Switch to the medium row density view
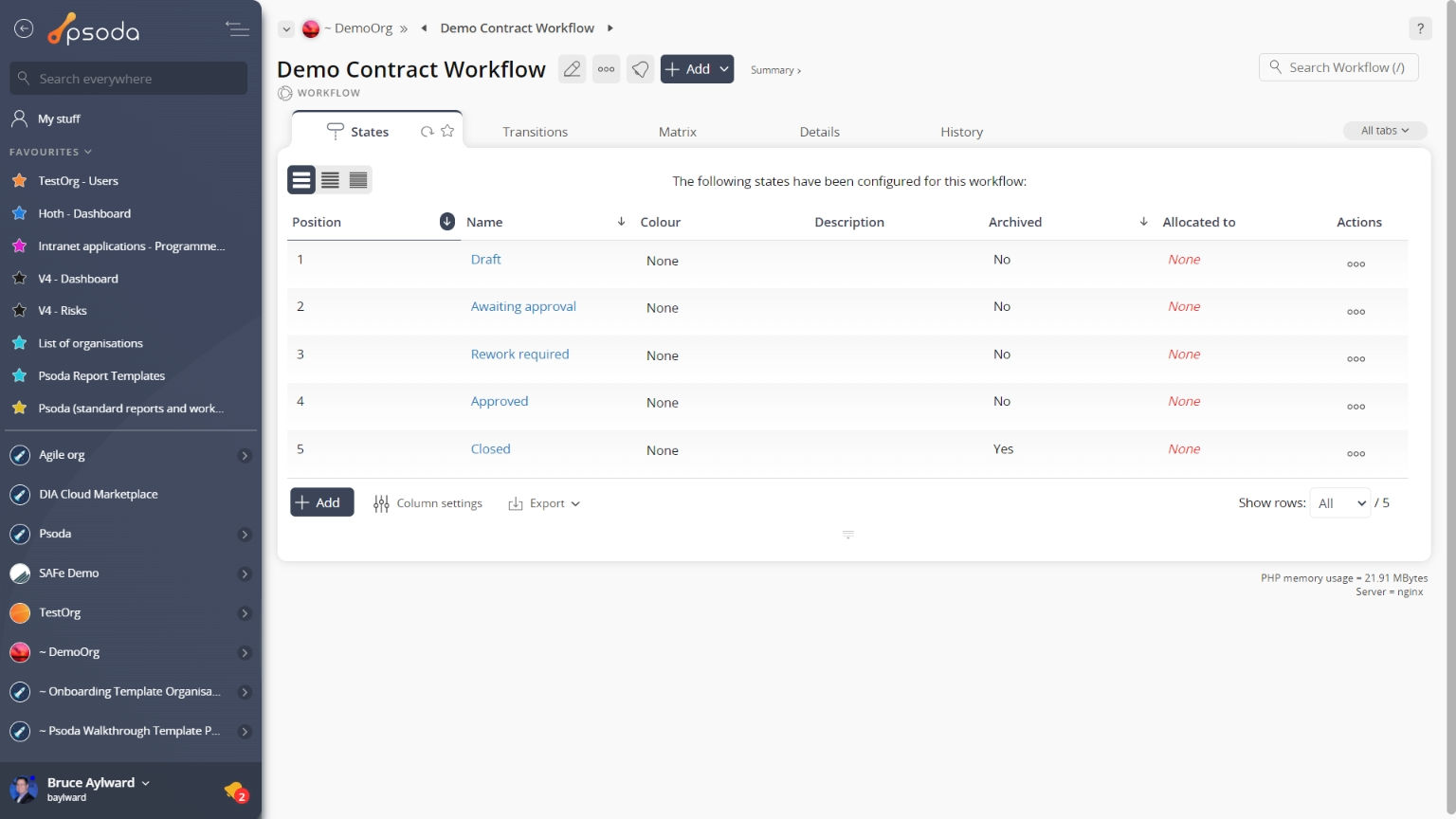 click(x=330, y=180)
